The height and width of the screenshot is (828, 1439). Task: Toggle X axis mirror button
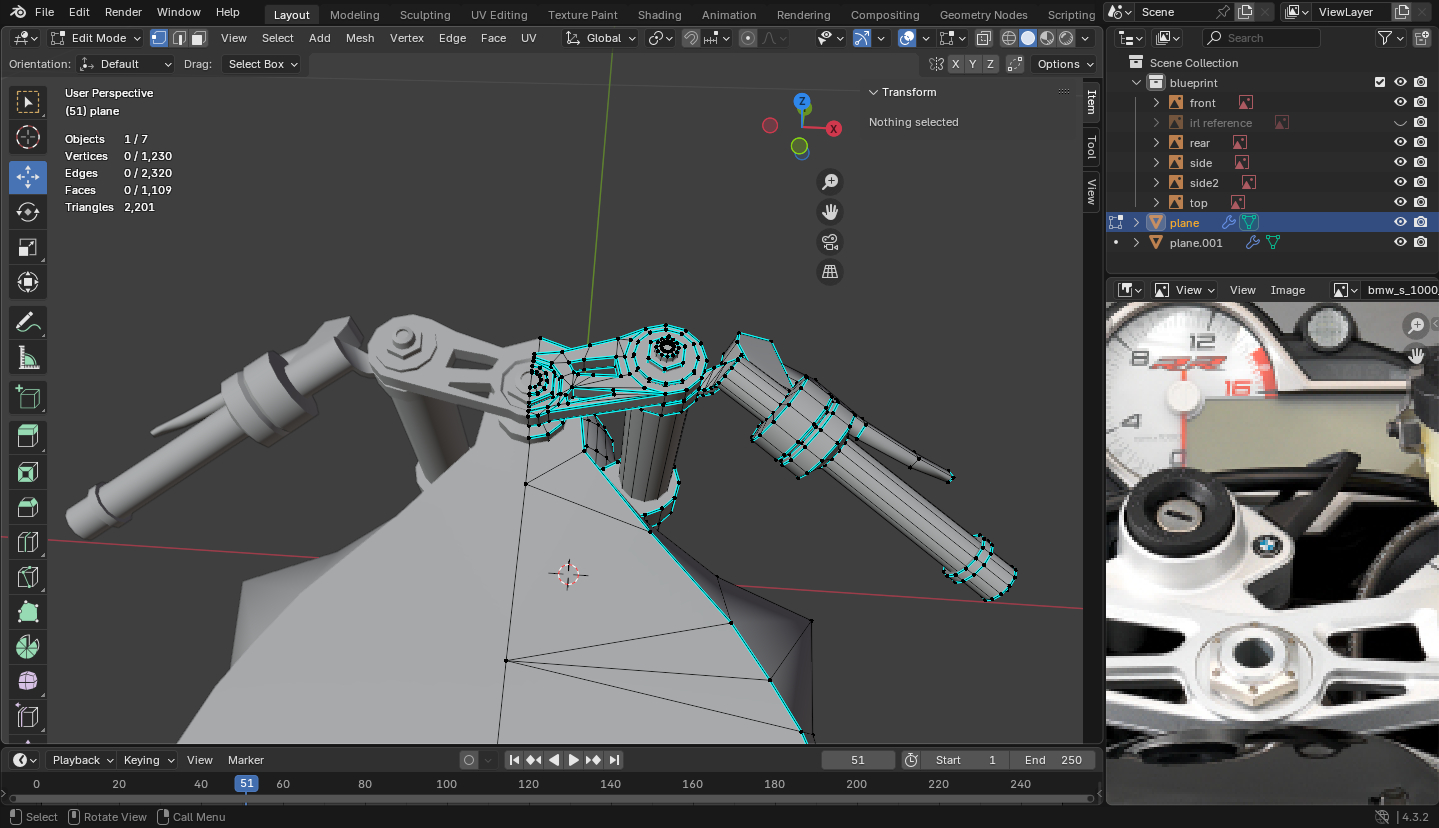click(x=956, y=64)
